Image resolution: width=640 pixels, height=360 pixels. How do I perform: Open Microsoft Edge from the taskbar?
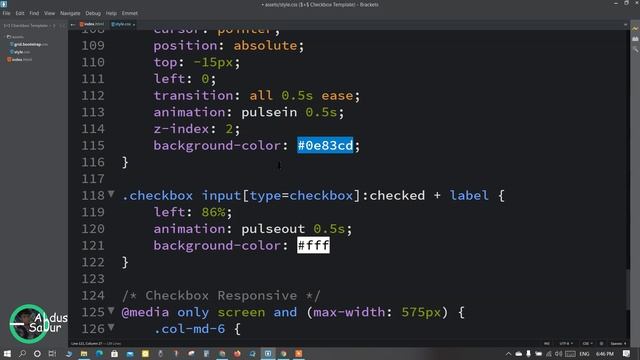(x=99, y=353)
